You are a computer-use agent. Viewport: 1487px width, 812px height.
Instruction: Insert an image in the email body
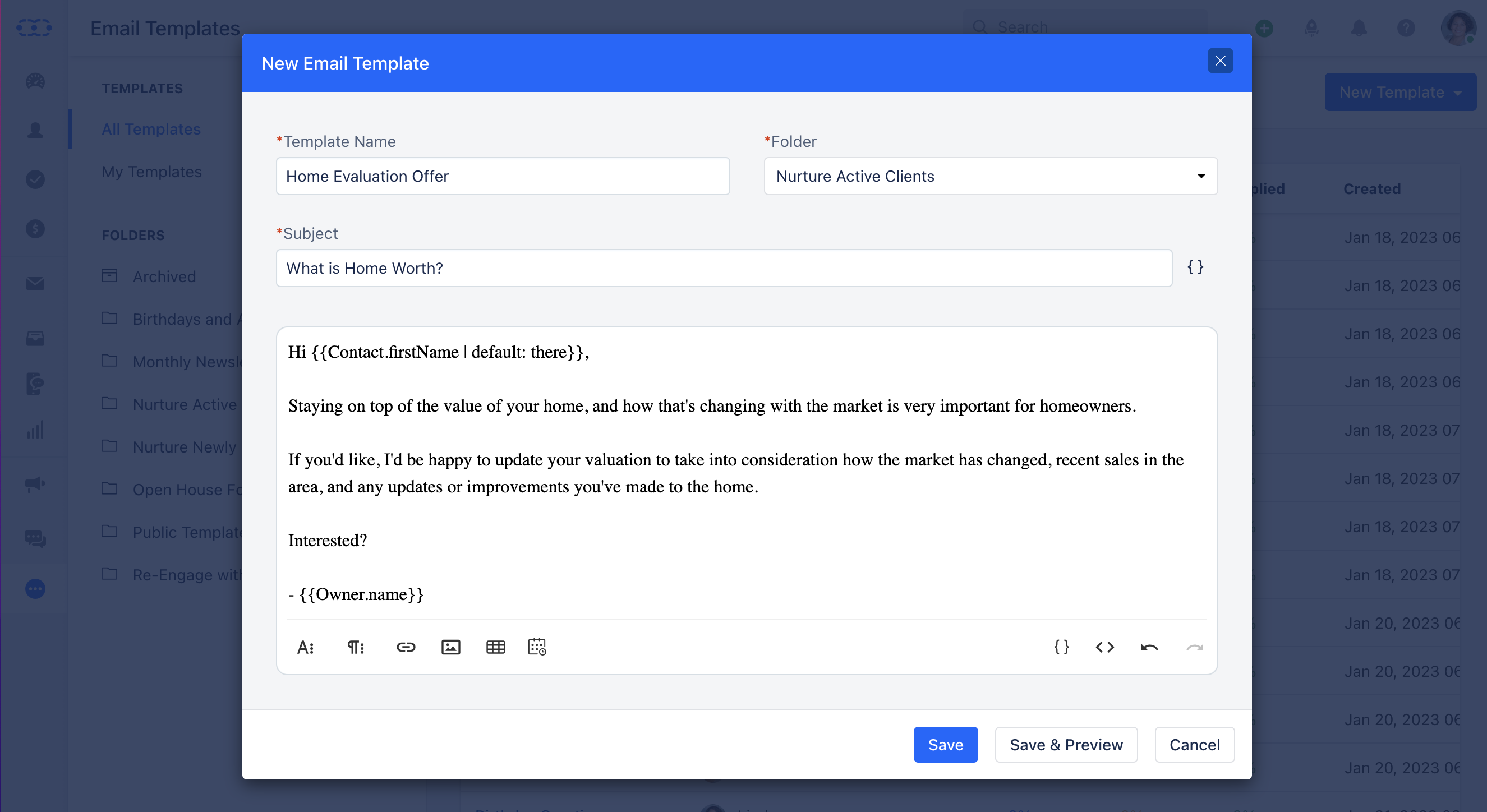(x=451, y=648)
